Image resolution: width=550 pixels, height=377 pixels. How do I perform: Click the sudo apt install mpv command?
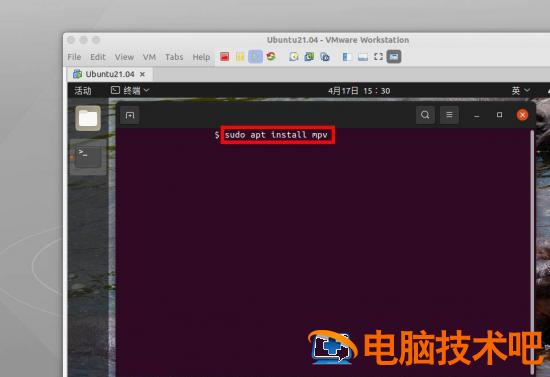pos(276,135)
